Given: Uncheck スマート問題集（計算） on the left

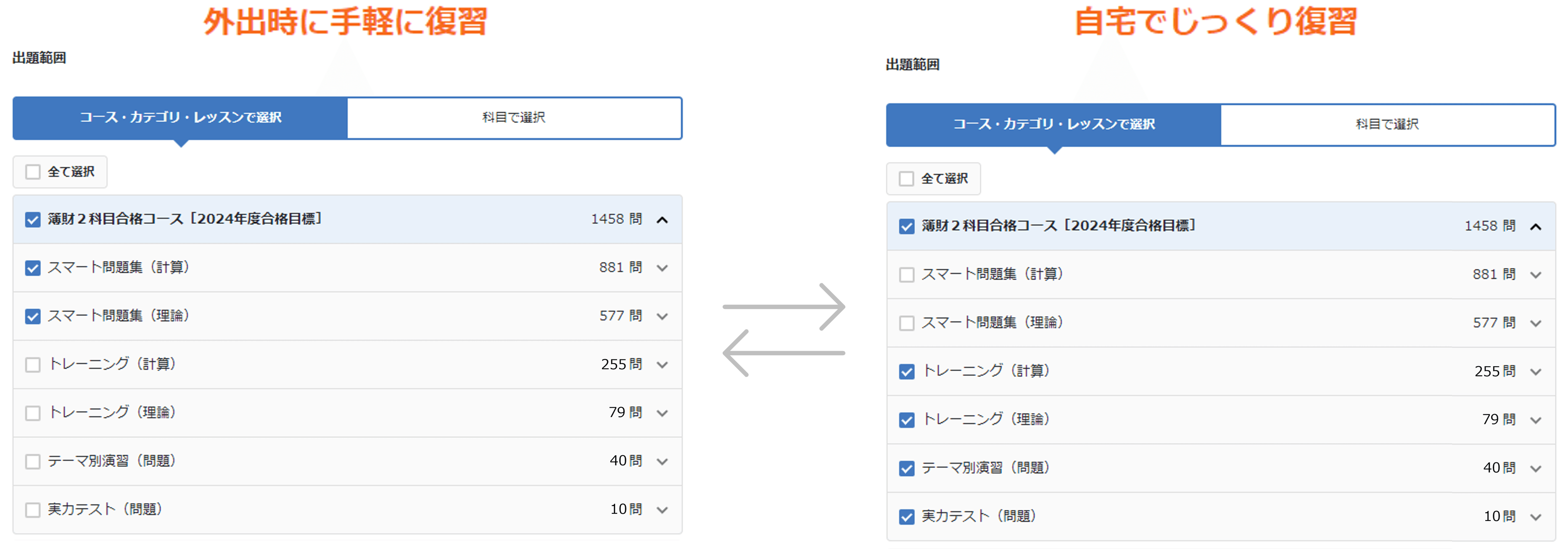Looking at the screenshot, I should tap(32, 267).
